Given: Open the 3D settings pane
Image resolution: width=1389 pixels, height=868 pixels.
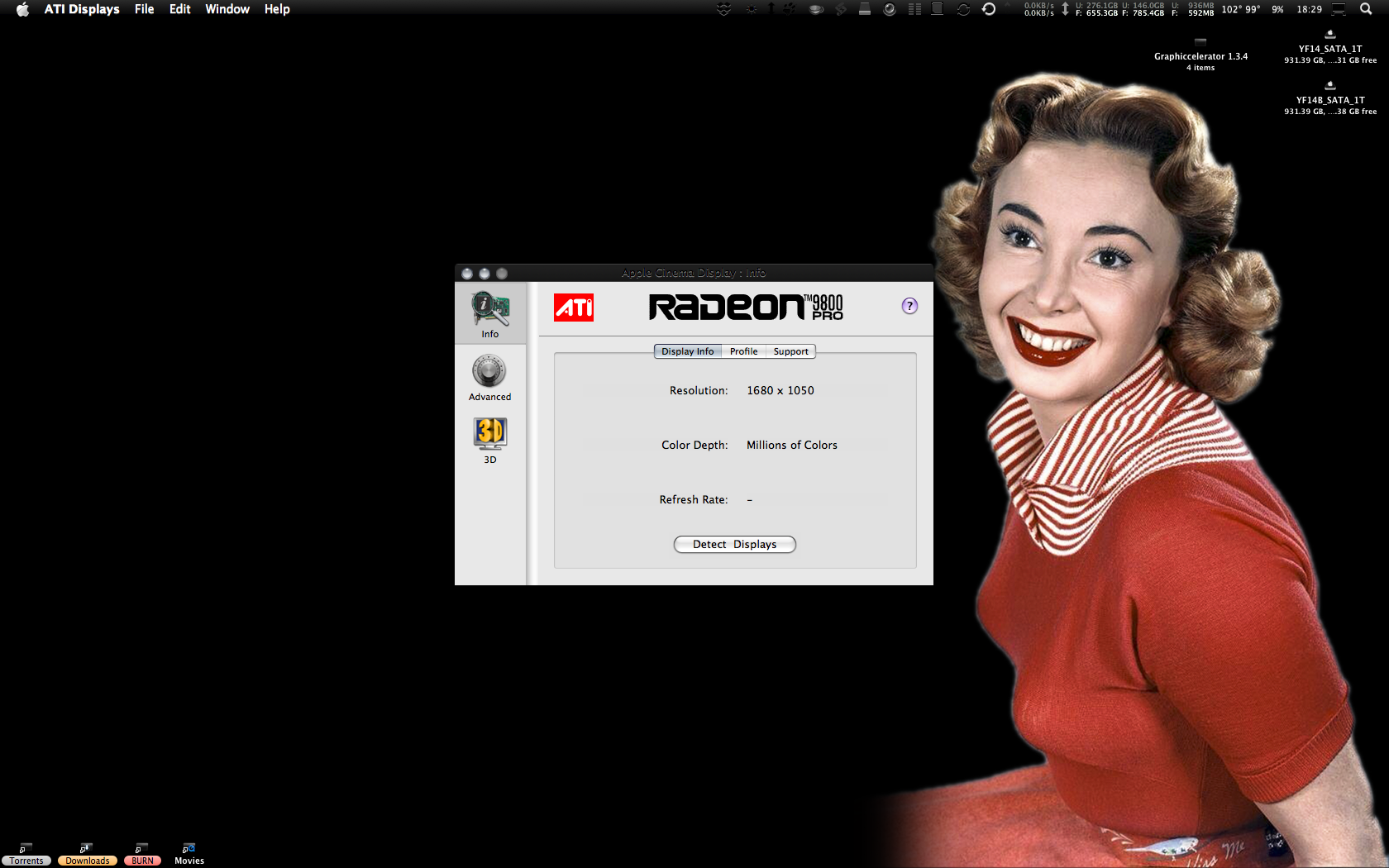Looking at the screenshot, I should pyautogui.click(x=489, y=436).
